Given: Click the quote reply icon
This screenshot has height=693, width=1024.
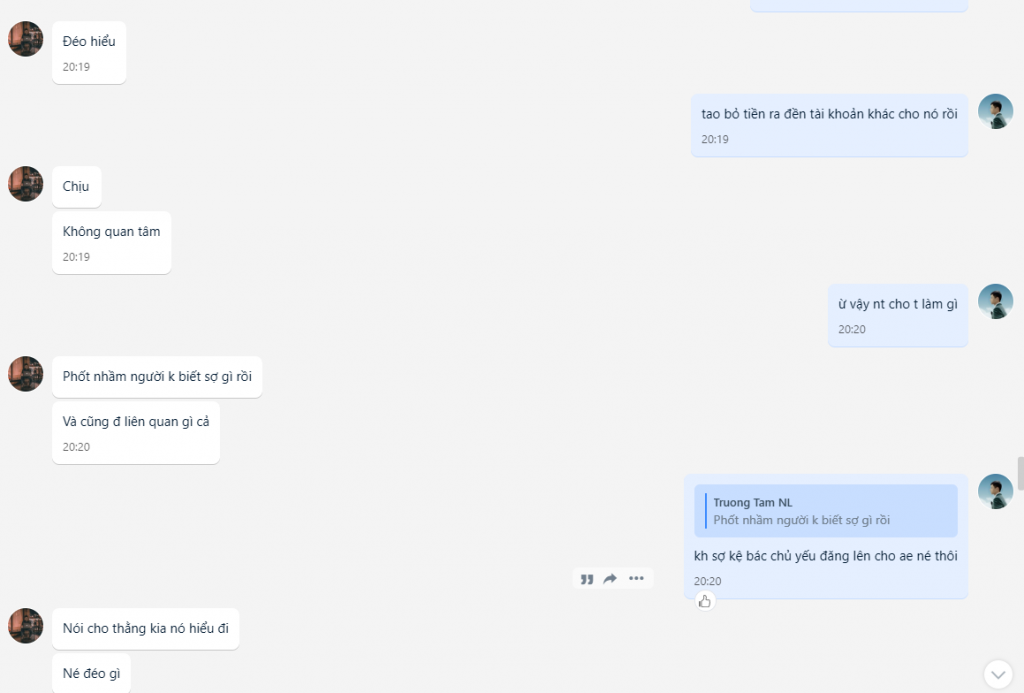Looking at the screenshot, I should pyautogui.click(x=587, y=579).
